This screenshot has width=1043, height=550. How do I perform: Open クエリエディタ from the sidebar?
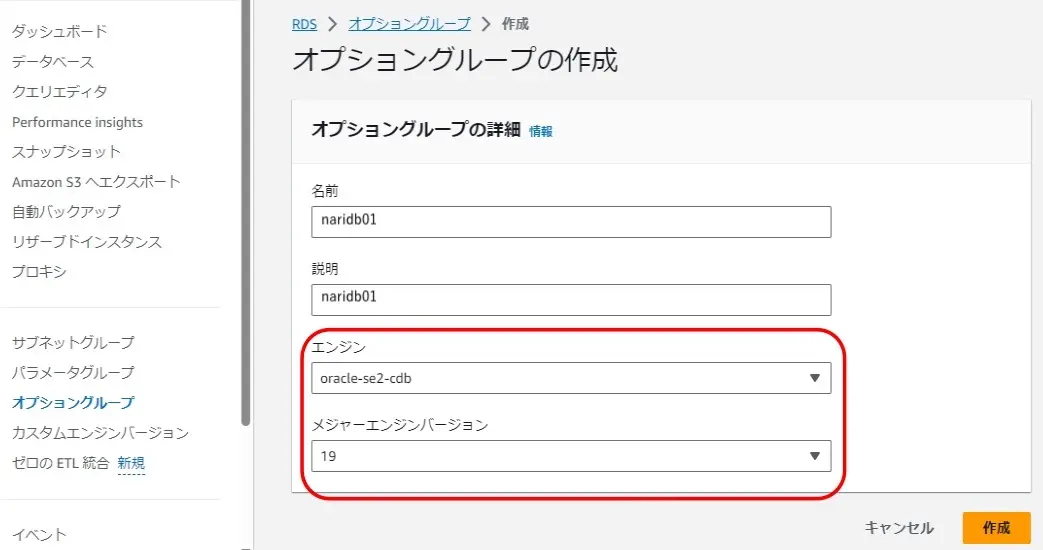60,92
